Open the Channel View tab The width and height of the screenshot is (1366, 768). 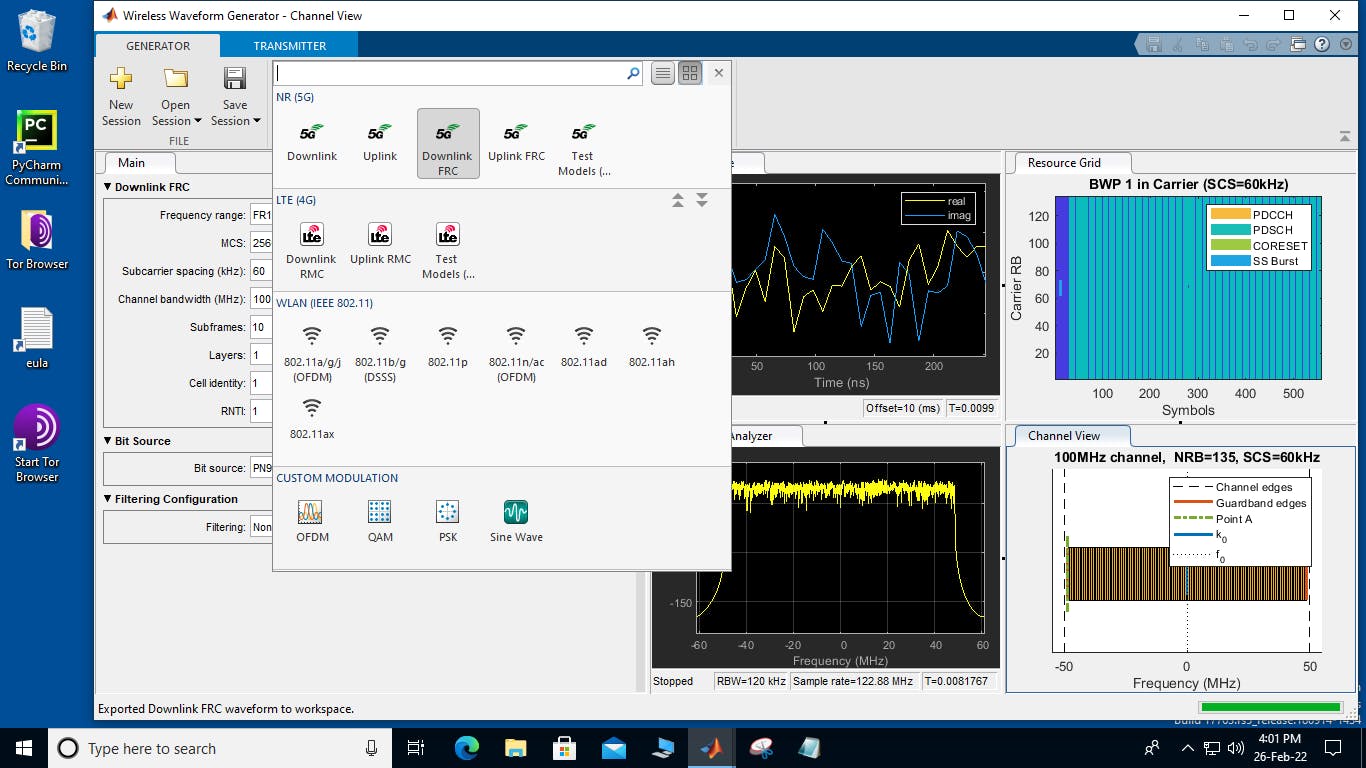1064,436
